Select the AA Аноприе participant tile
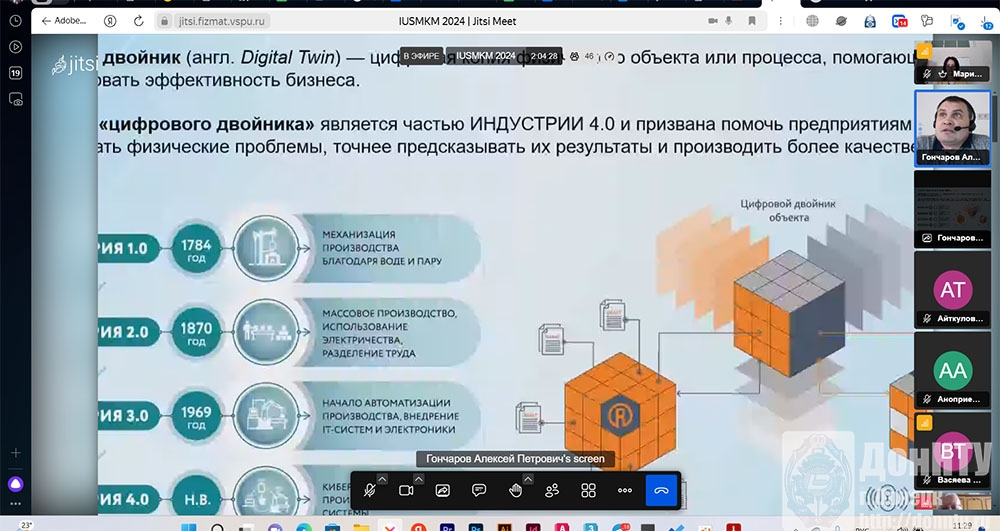This screenshot has width=1000, height=531. coord(953,370)
